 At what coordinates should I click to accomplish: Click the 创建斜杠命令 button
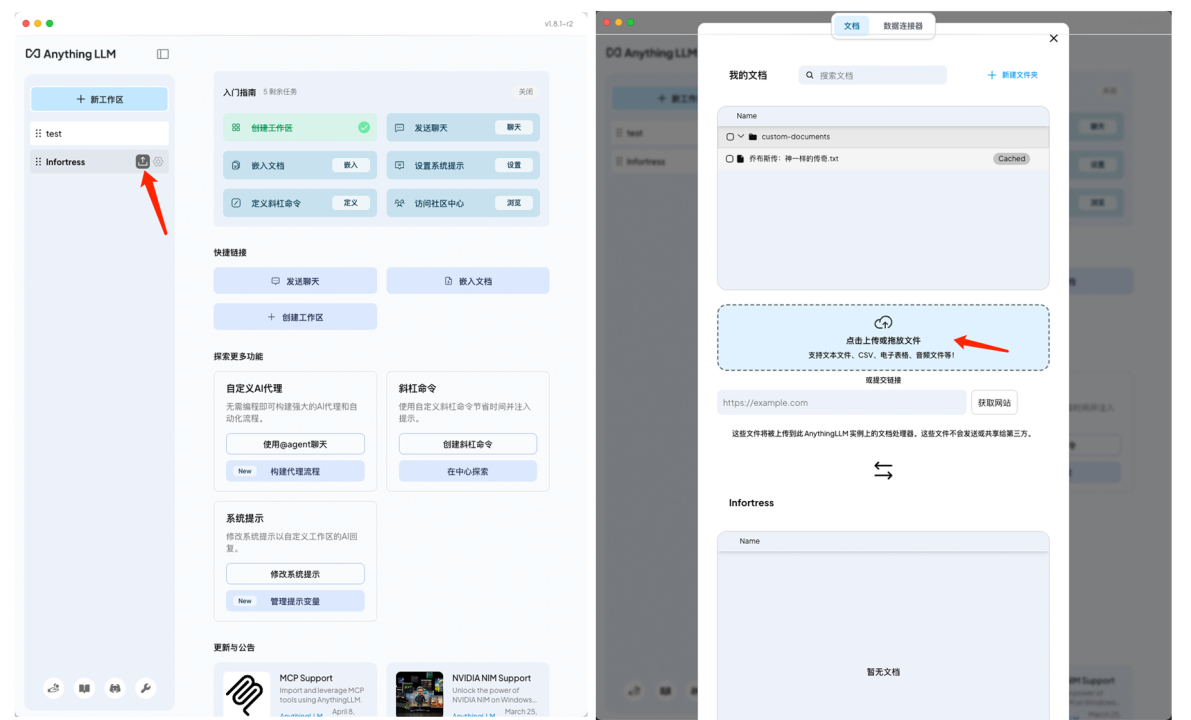click(x=468, y=444)
